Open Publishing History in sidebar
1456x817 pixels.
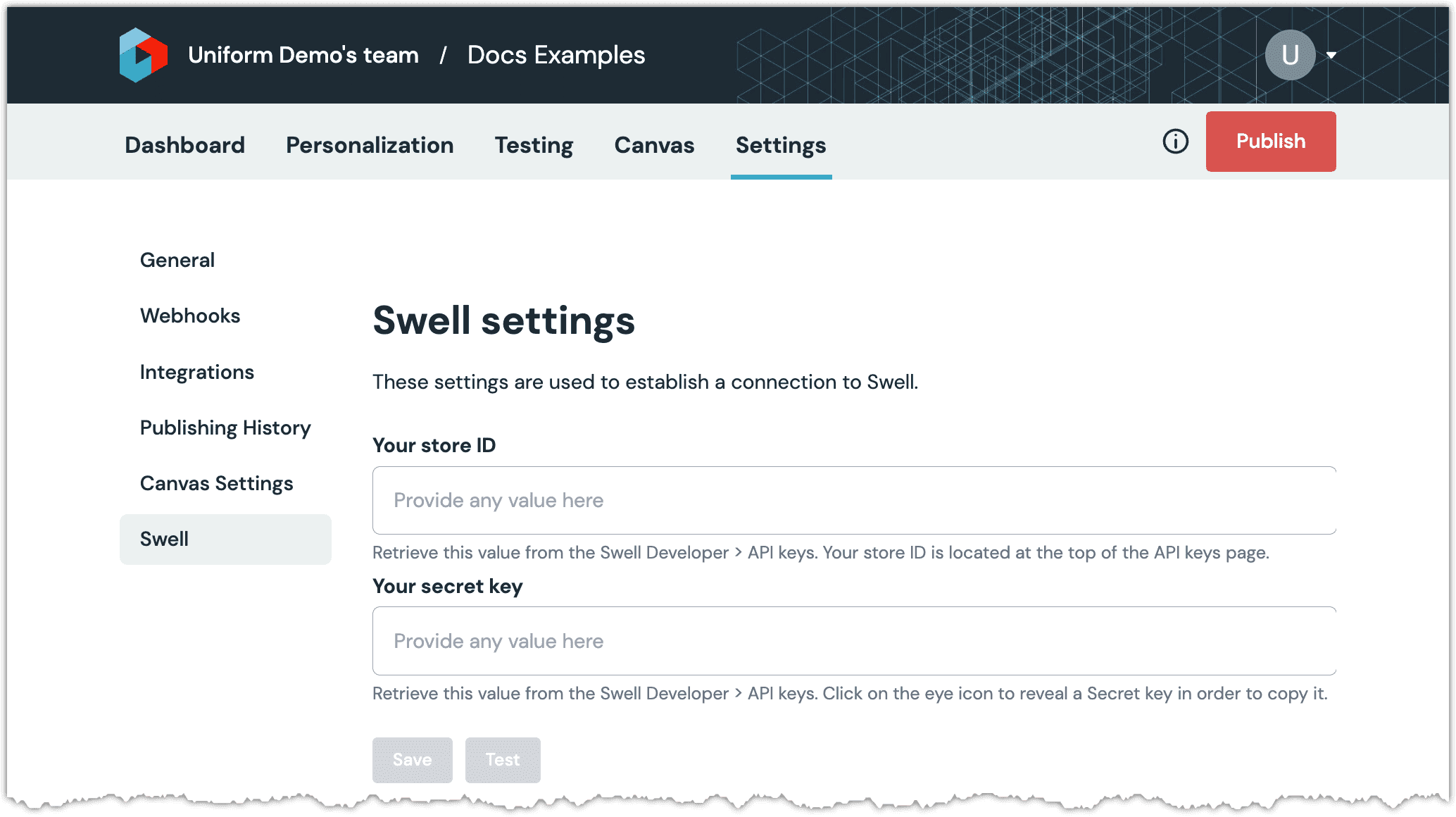225,428
